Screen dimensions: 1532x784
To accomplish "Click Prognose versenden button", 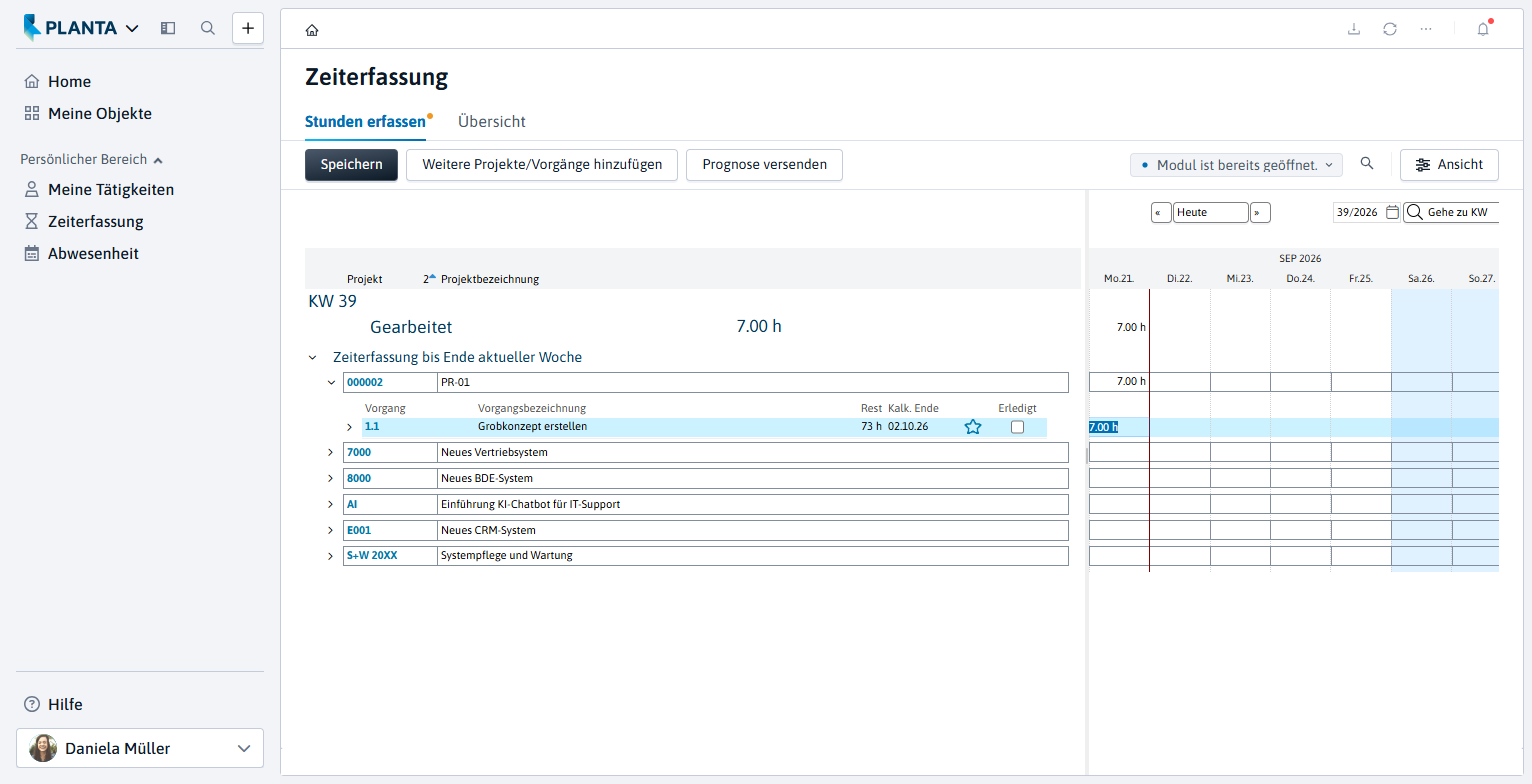I will tap(764, 165).
